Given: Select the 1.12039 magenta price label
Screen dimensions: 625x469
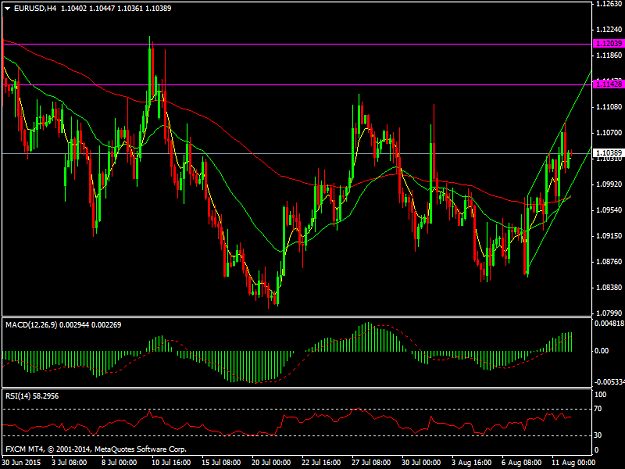Looking at the screenshot, I should [x=609, y=43].
